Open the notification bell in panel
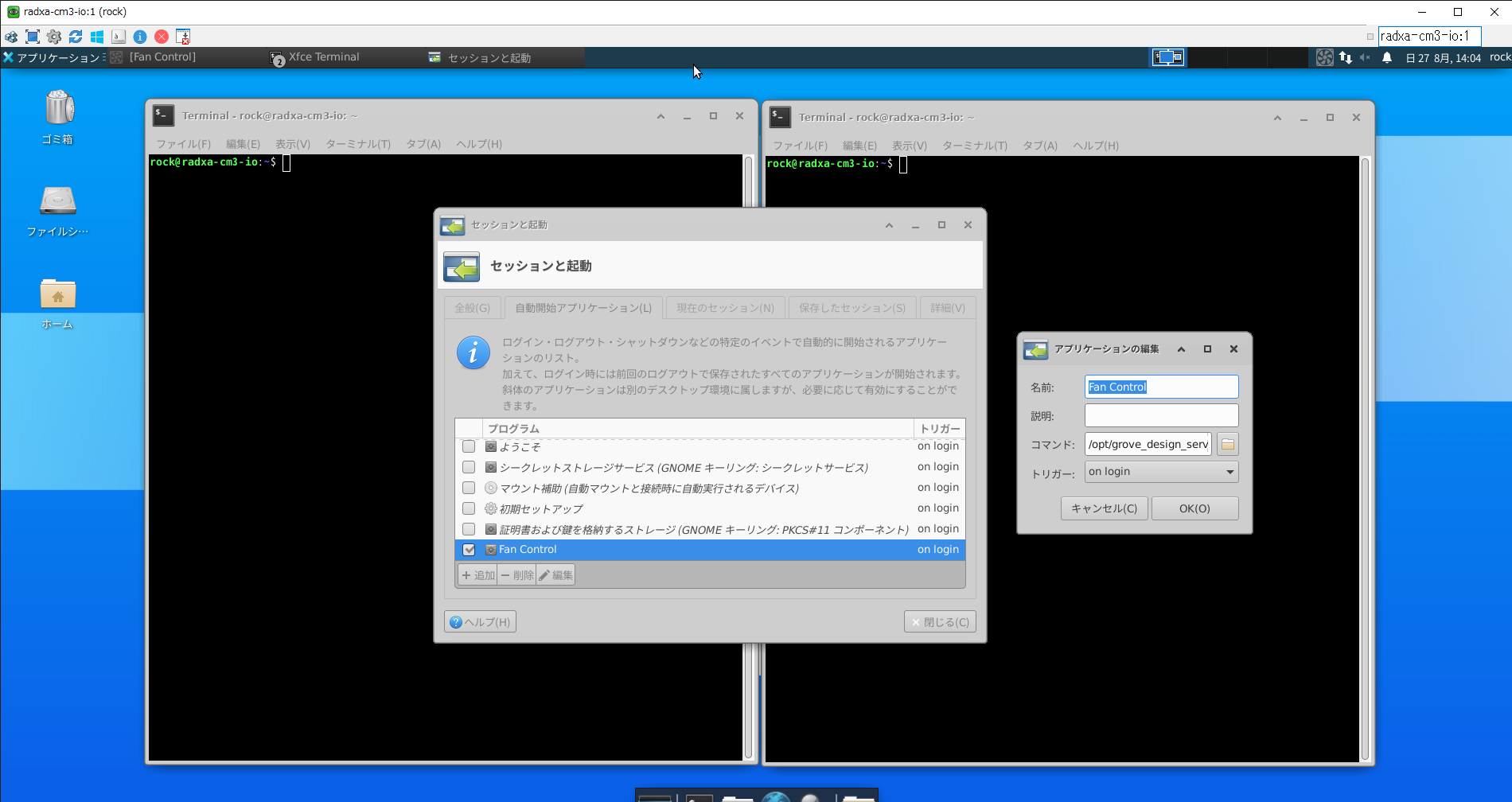This screenshot has width=1512, height=802. click(1387, 57)
